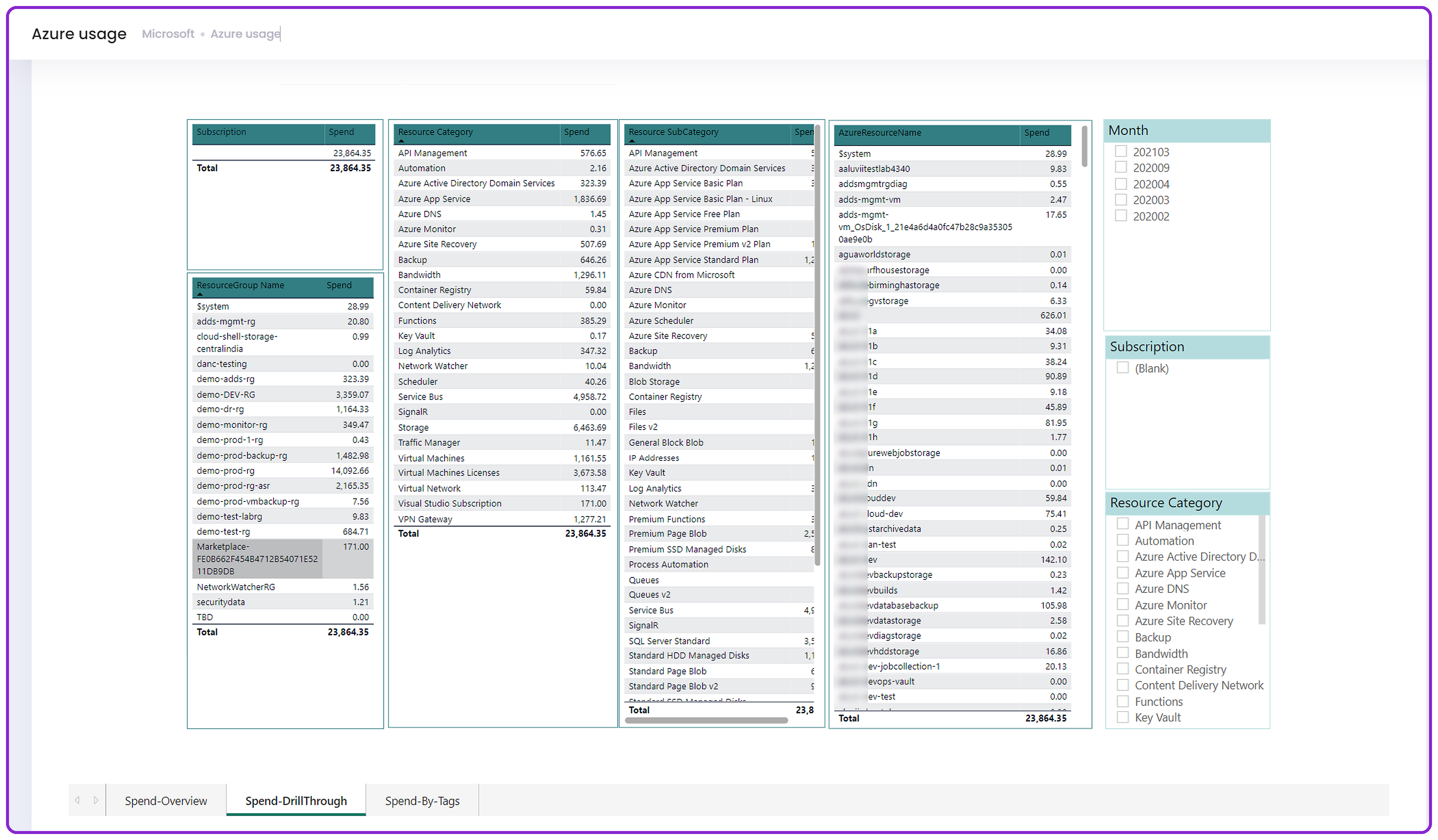Click the Virtual Machines Licenses row
1438x840 pixels.
tap(501, 473)
